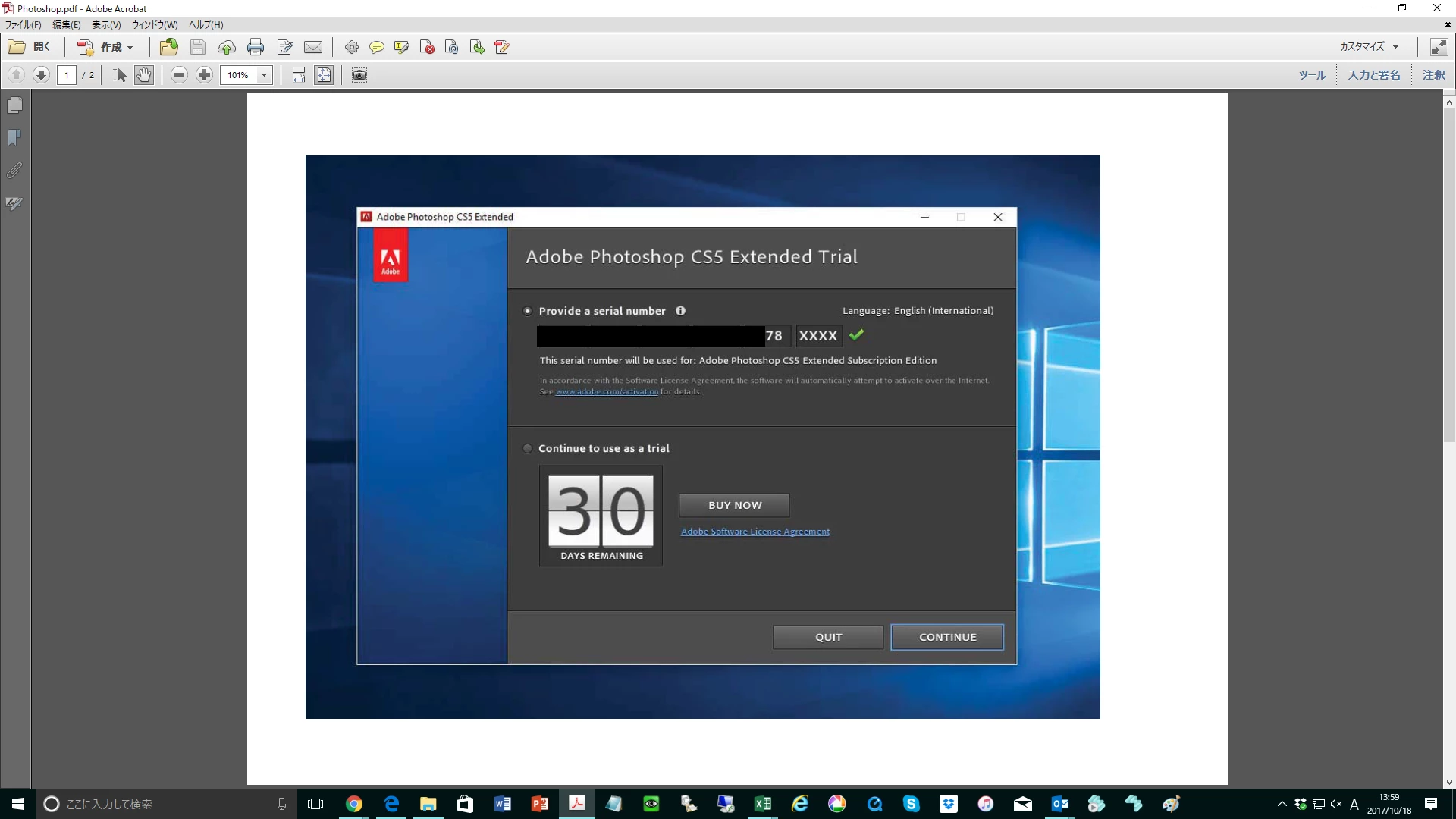1456x819 pixels.
Task: Open the zoom percentage dropdown arrow
Action: (265, 75)
